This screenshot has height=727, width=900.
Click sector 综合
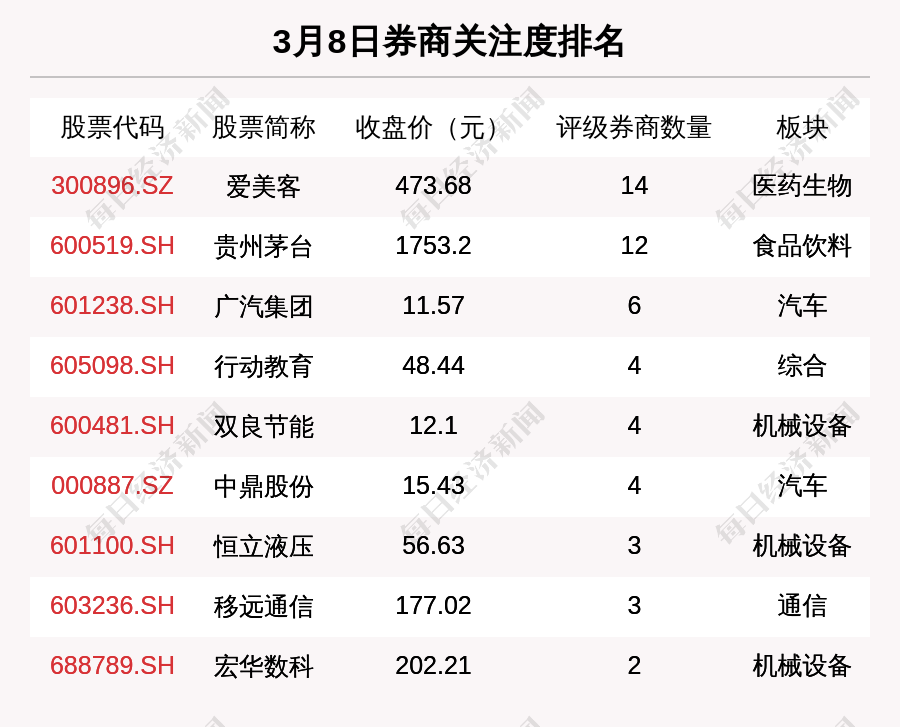coord(802,367)
